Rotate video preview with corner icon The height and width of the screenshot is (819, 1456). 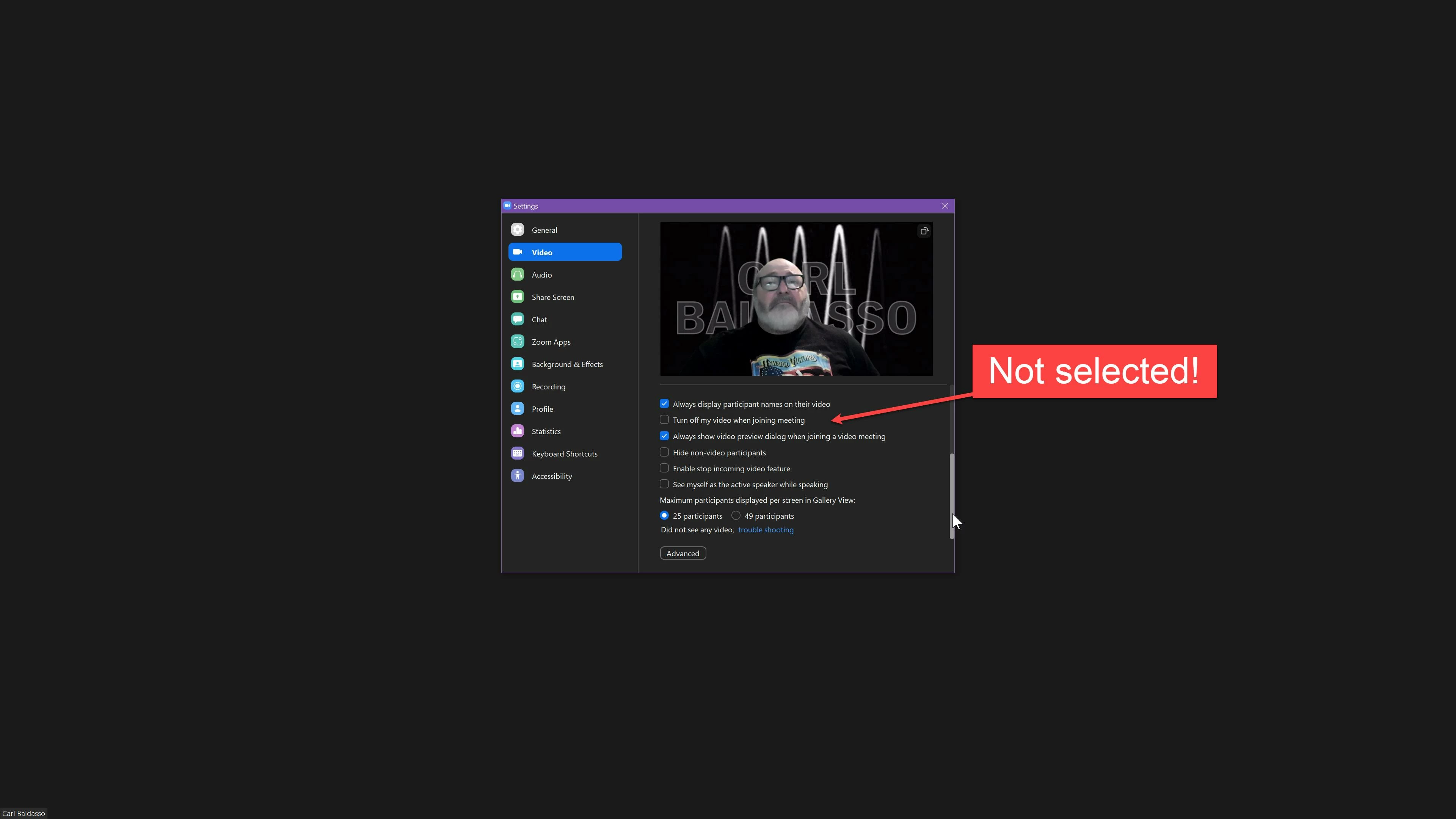pyautogui.click(x=924, y=231)
